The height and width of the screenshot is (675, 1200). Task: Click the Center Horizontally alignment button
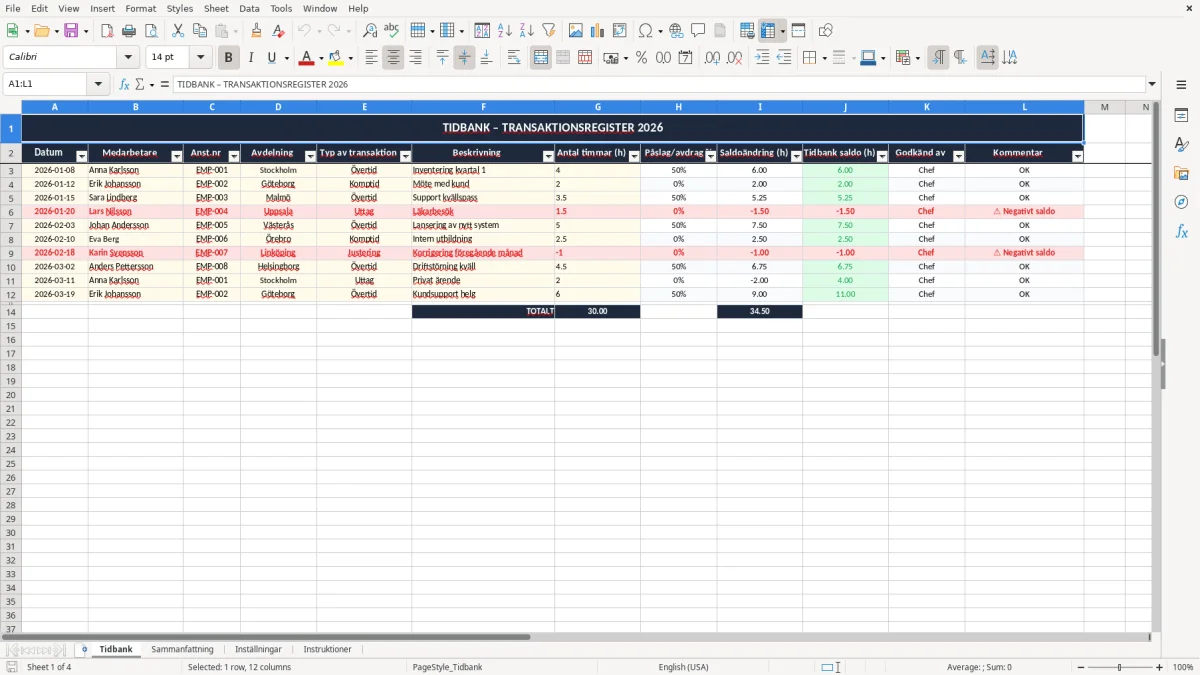click(x=393, y=58)
